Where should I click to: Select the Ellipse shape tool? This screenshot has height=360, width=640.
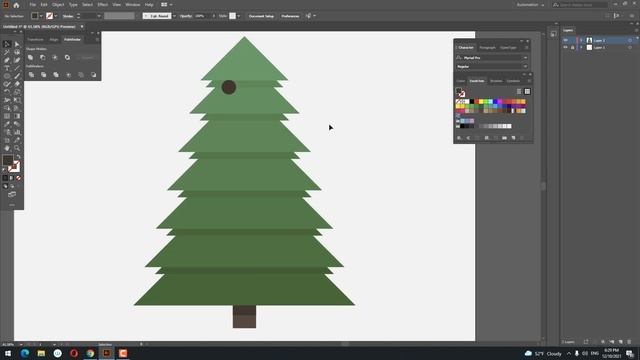(7, 76)
